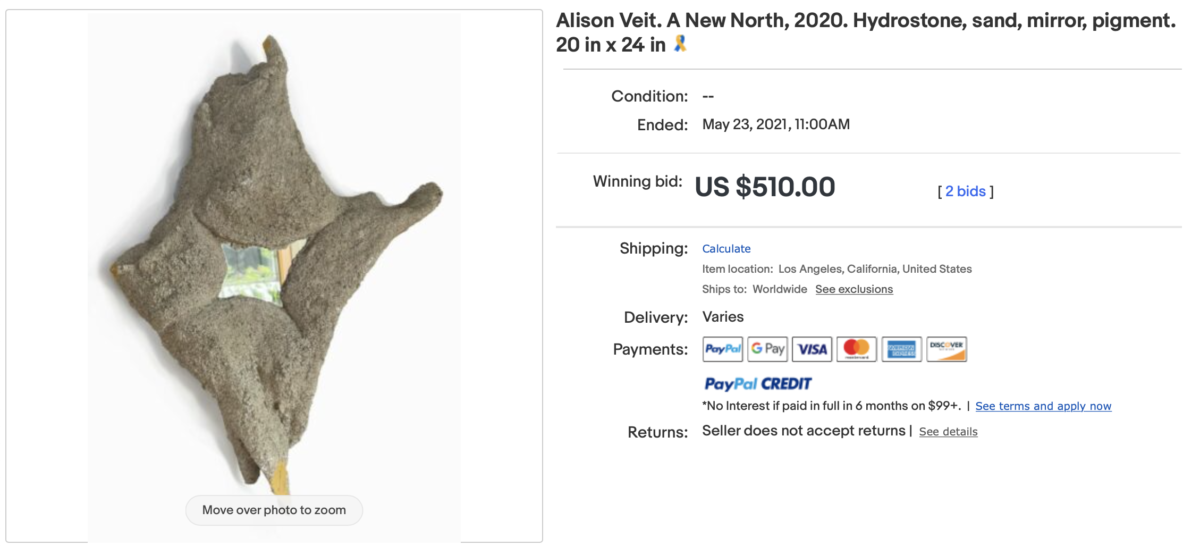This screenshot has height=554, width=1200.
Task: Open the See exclusions link
Action: click(x=854, y=289)
